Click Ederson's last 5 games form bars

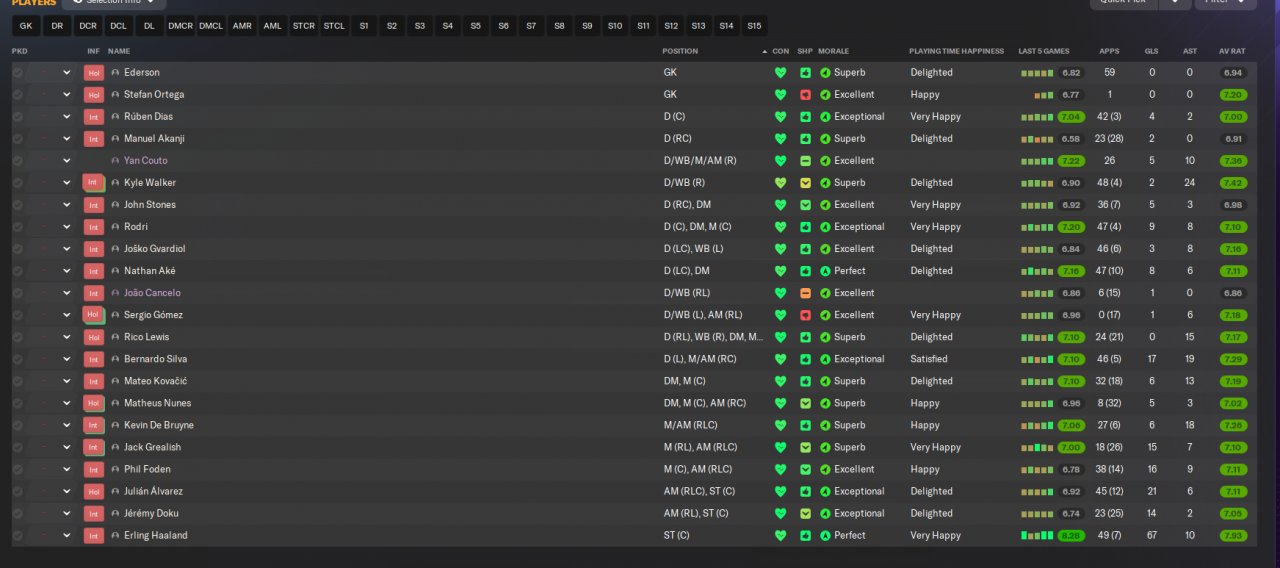point(1037,73)
